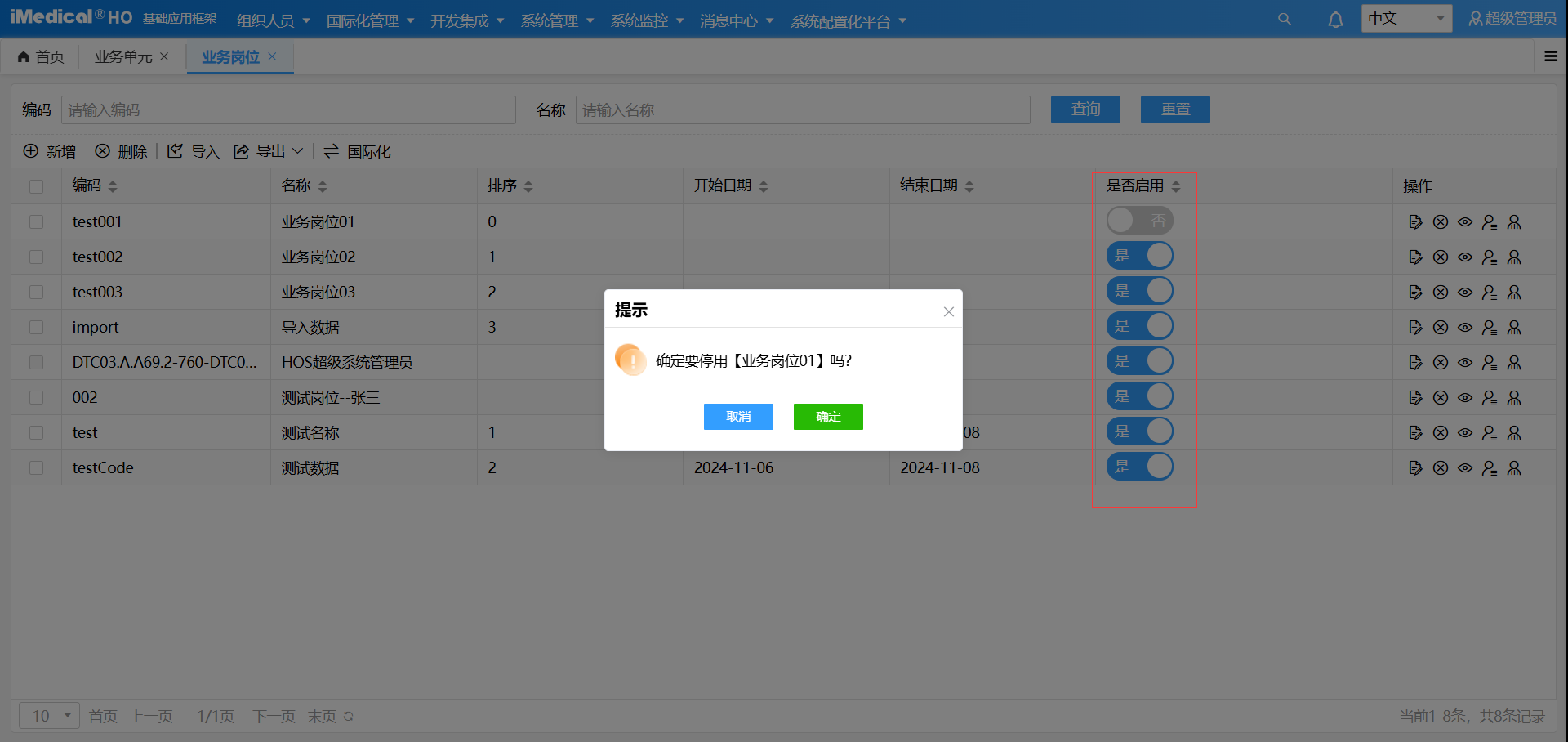Close the 提示 dialog with X
Screen dimensions: 1568x742
point(948,311)
